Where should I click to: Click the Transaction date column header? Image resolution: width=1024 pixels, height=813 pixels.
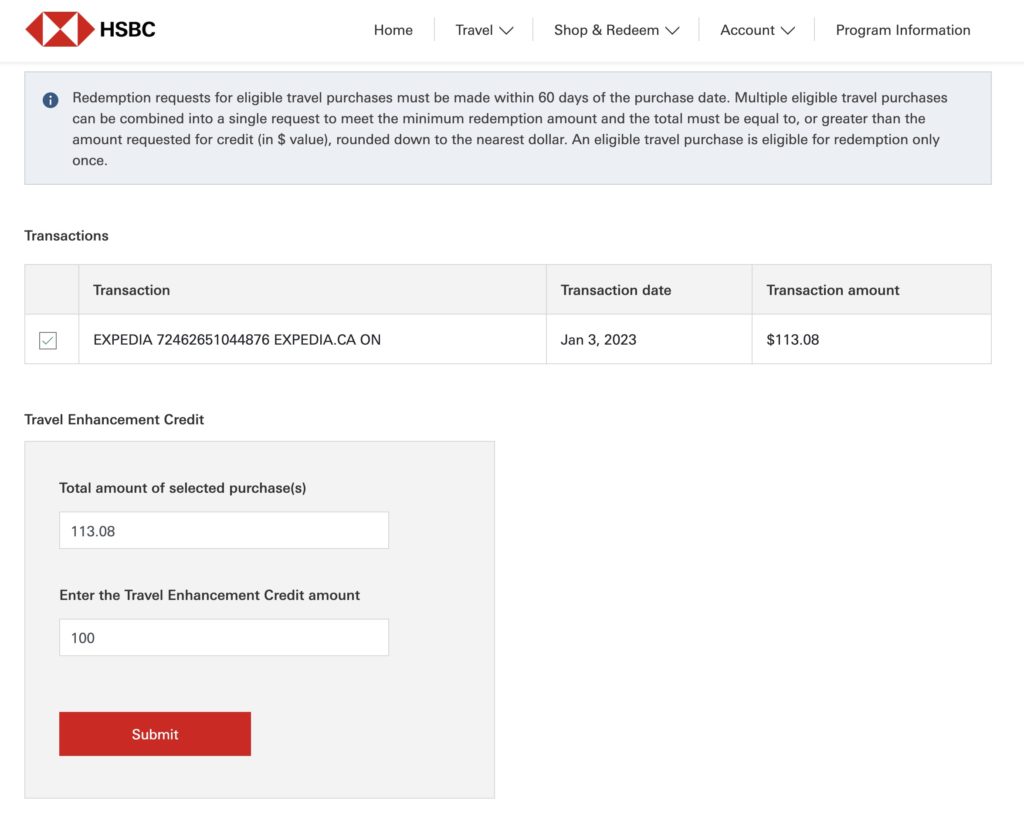(x=614, y=289)
